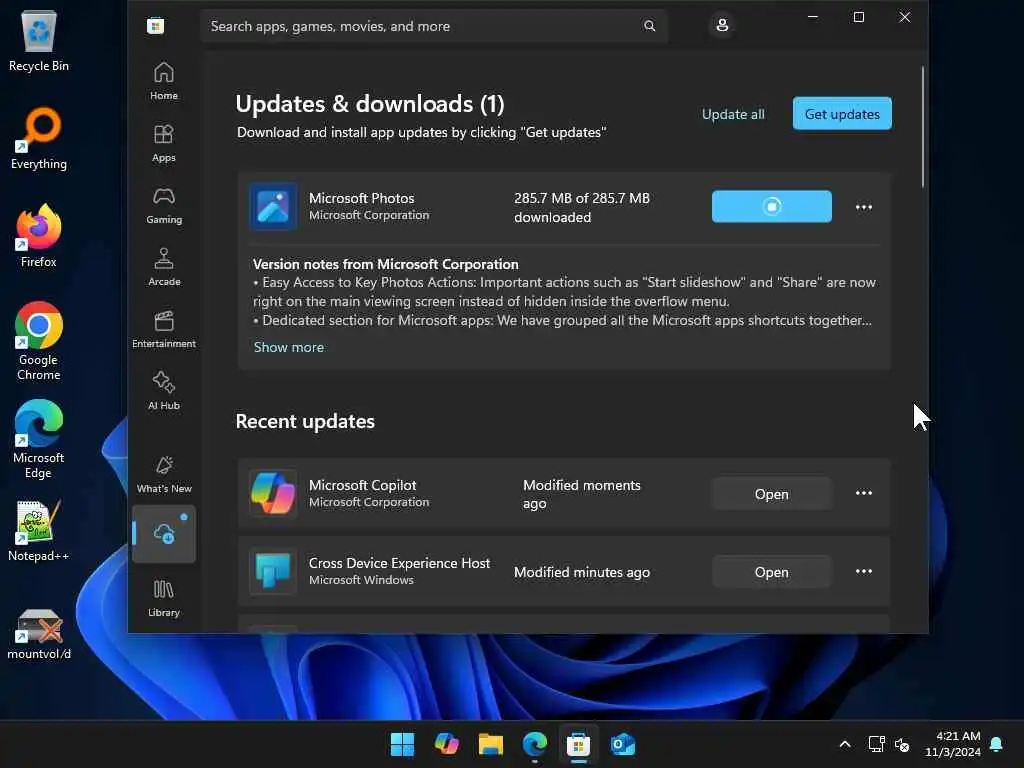Select Notepad++ desktop shortcut
This screenshot has height=768, width=1024.
39,530
